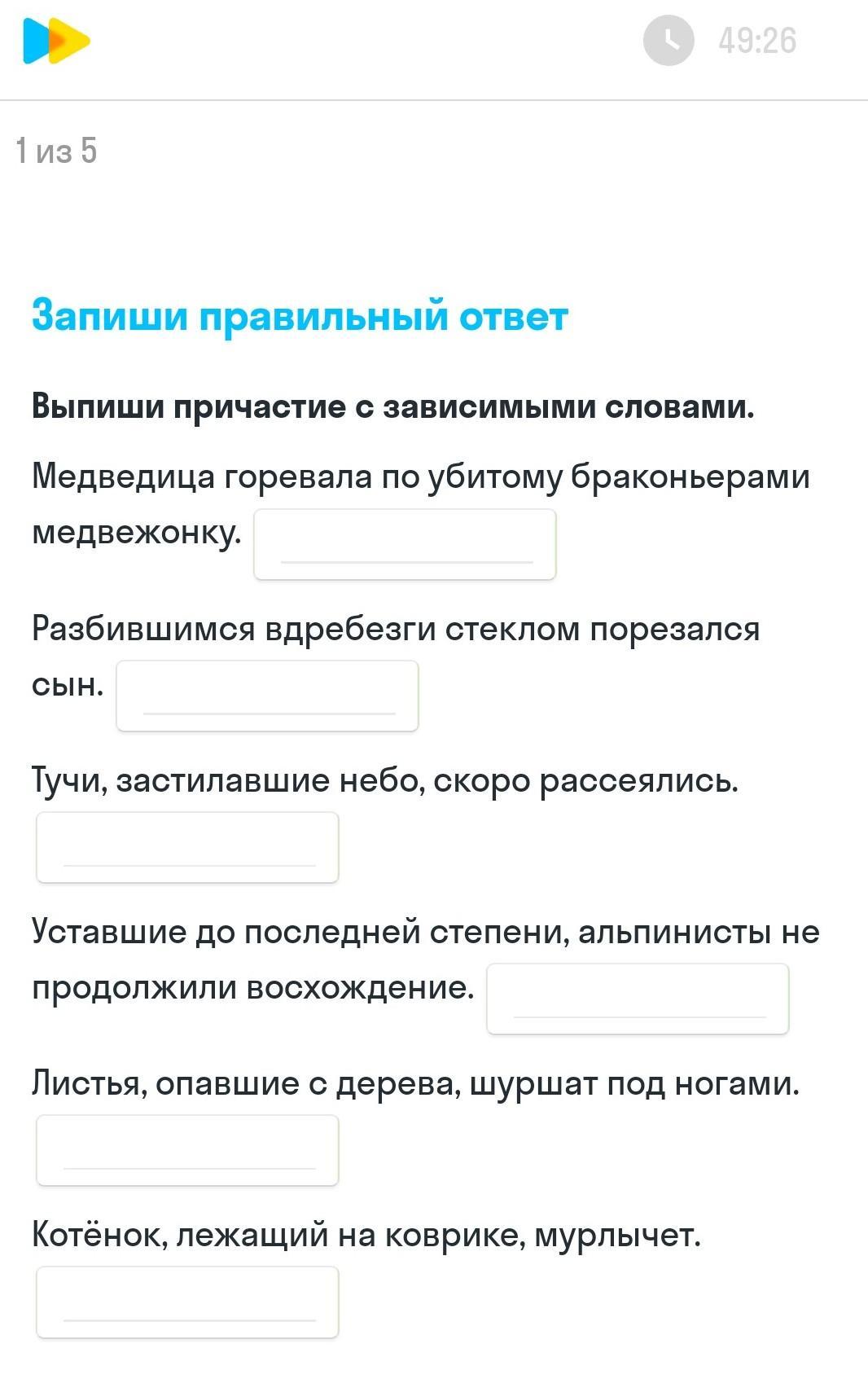This screenshot has width=868, height=1392.
Task: Click the sentence 'Разбившимся вдребезги стеклом порезался'
Action: tap(396, 629)
